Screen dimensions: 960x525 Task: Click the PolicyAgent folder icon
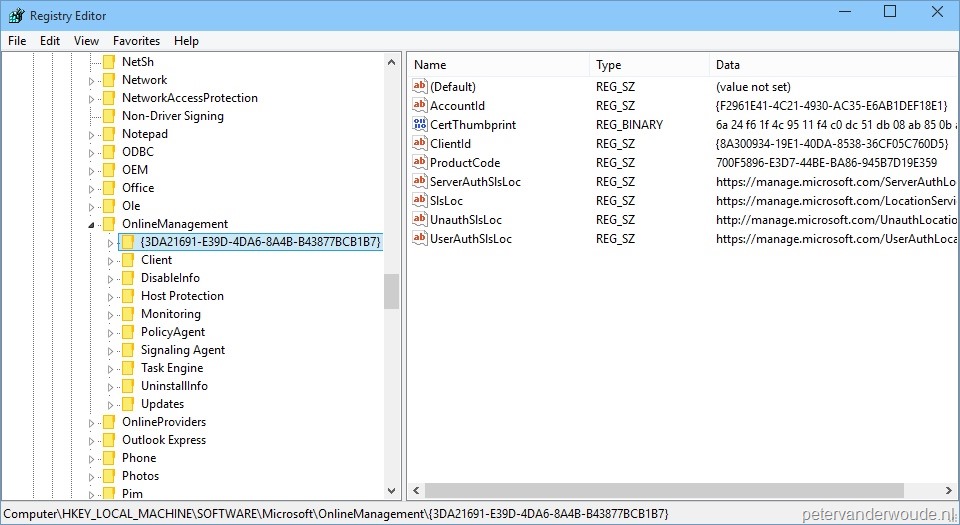coord(128,332)
